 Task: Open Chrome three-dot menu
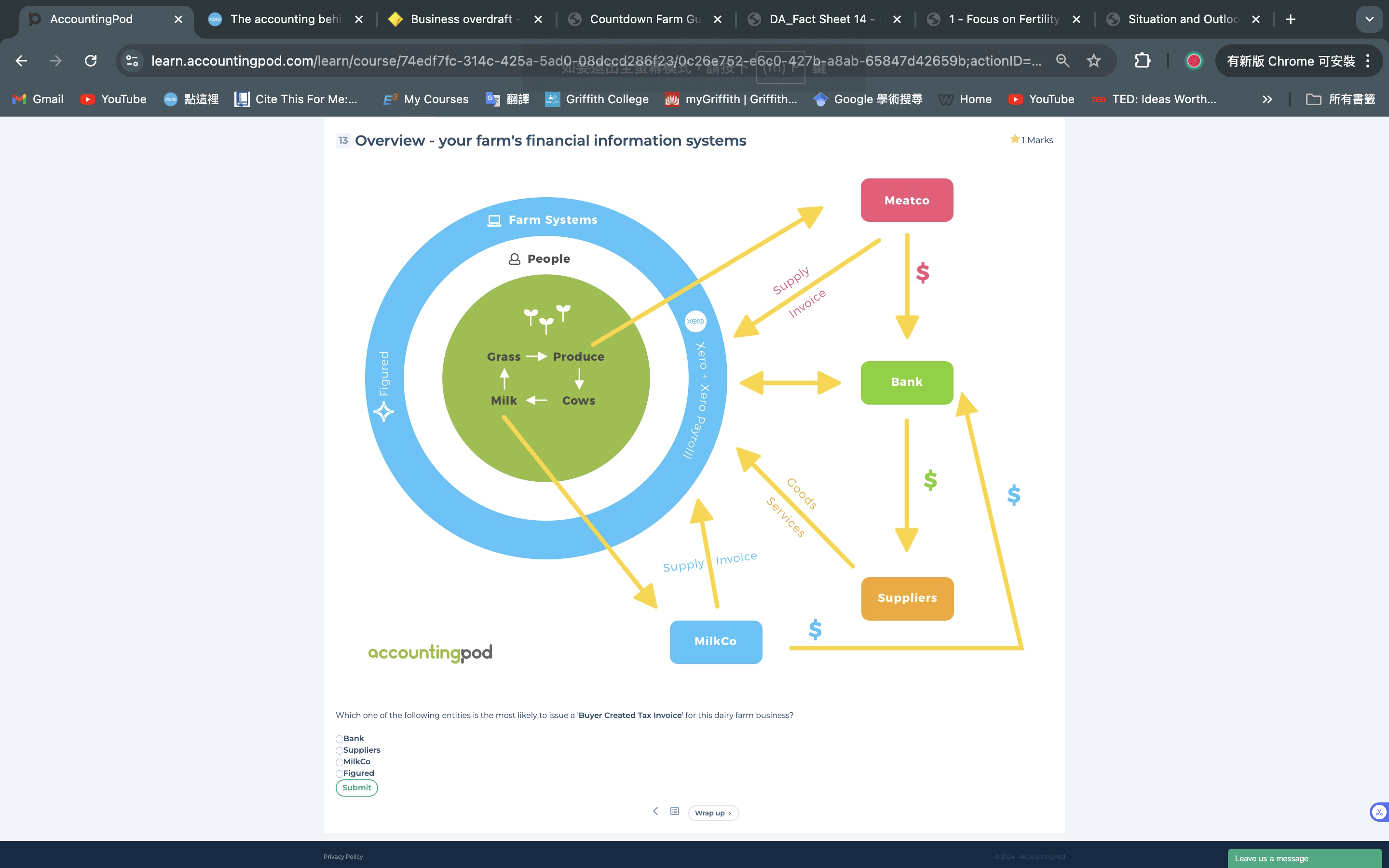tap(1368, 61)
